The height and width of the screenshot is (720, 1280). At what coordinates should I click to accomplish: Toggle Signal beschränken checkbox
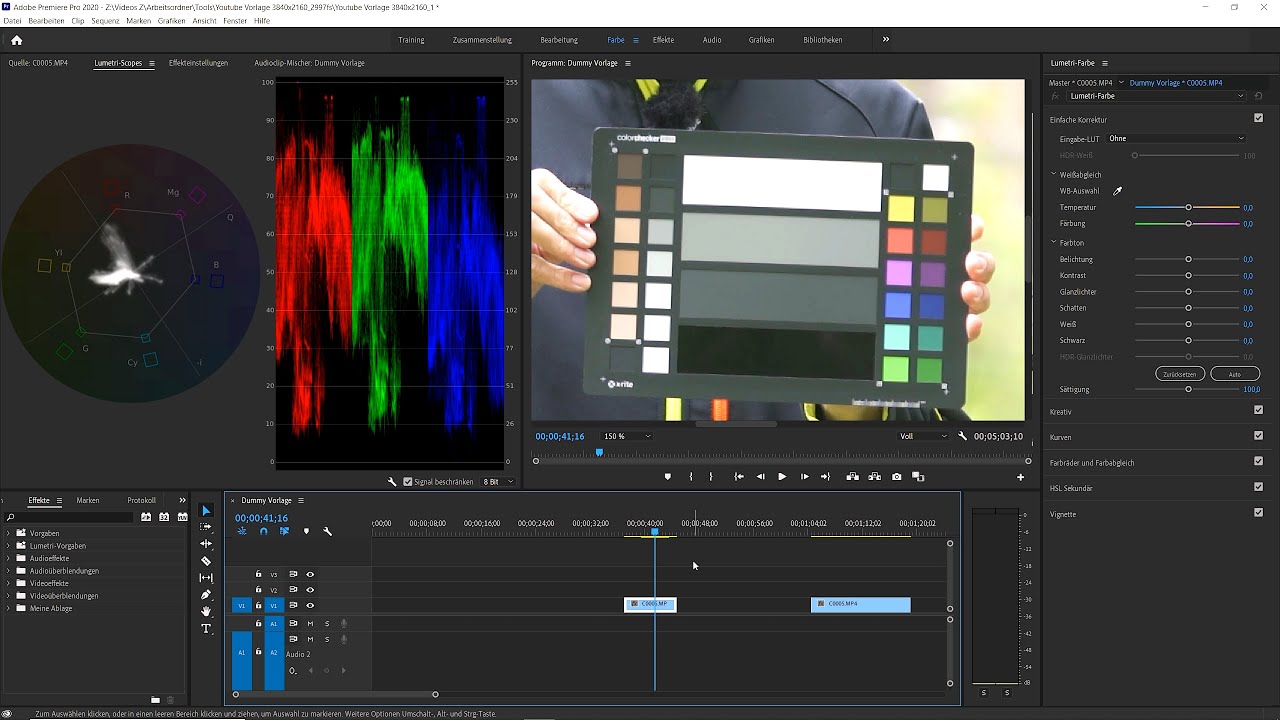point(407,482)
